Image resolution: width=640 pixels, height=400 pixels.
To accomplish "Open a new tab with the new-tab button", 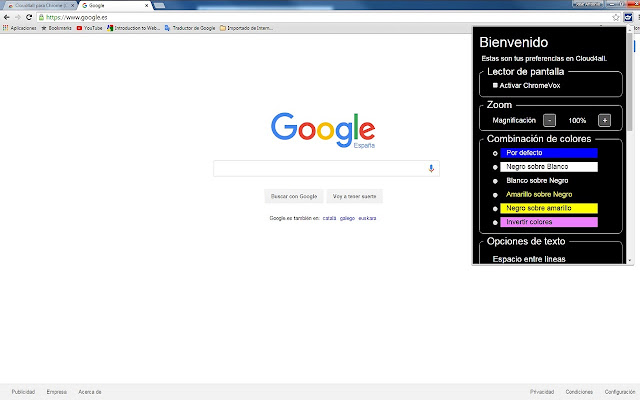I will [159, 5].
